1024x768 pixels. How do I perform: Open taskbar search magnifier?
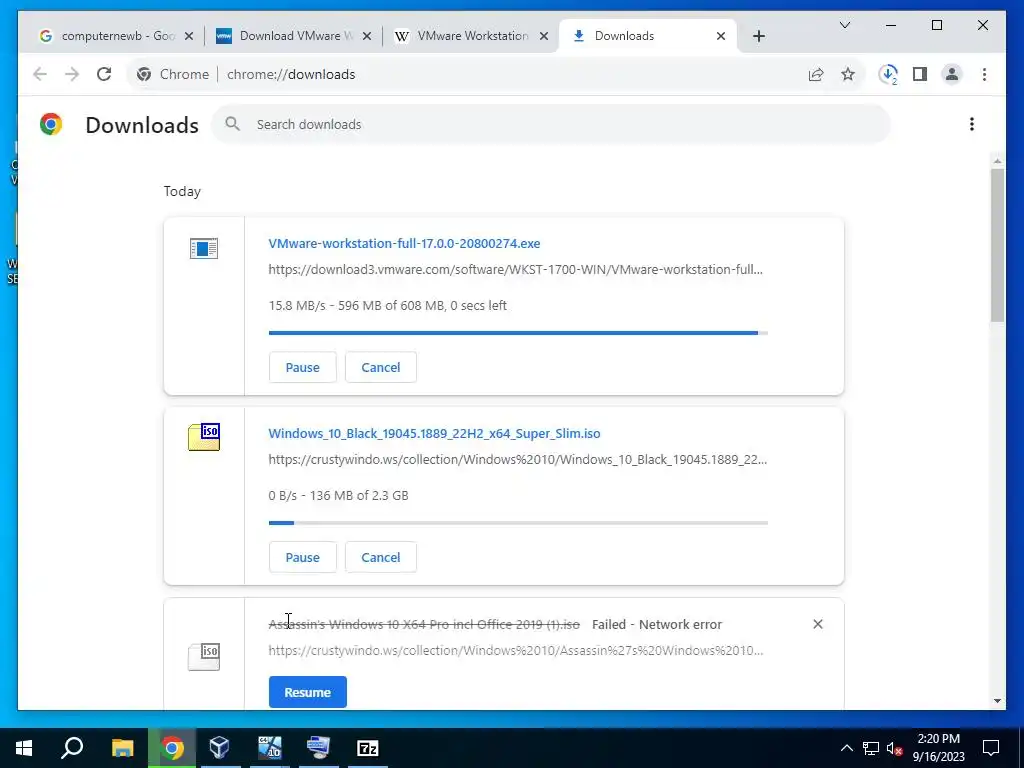tap(72, 748)
